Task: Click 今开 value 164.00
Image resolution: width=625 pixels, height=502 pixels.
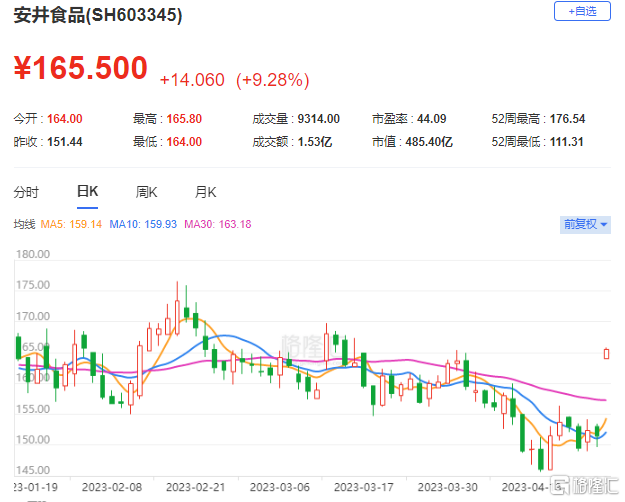Action: pos(65,119)
